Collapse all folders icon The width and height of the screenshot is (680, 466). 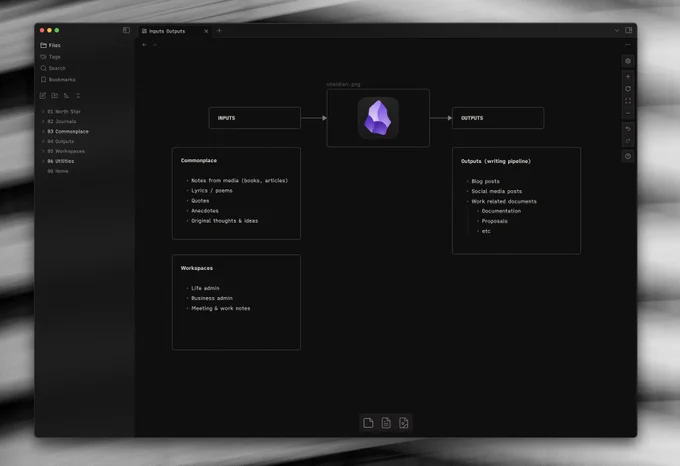click(78, 95)
